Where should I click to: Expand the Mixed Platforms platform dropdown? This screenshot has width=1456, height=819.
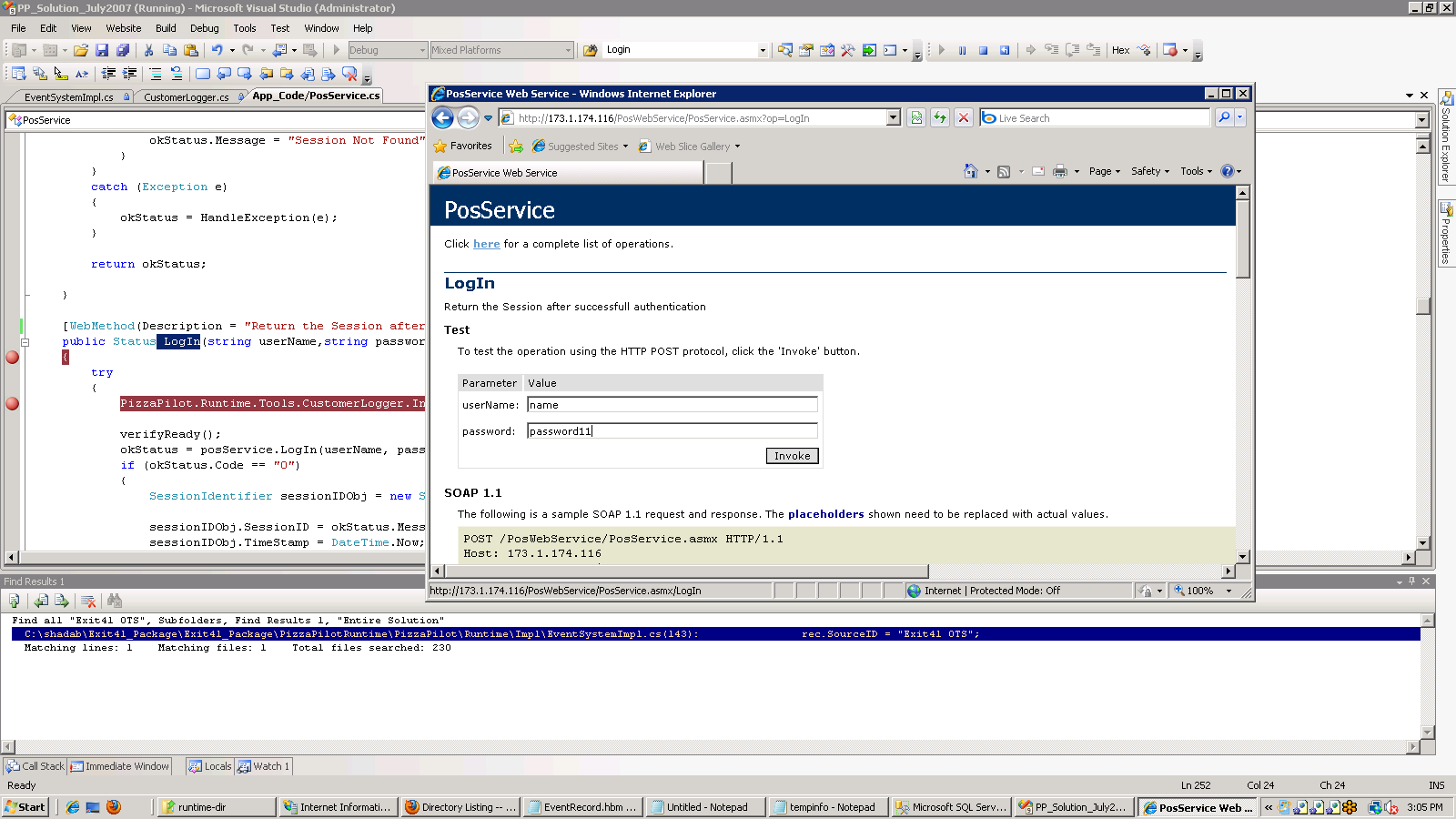pyautogui.click(x=568, y=50)
